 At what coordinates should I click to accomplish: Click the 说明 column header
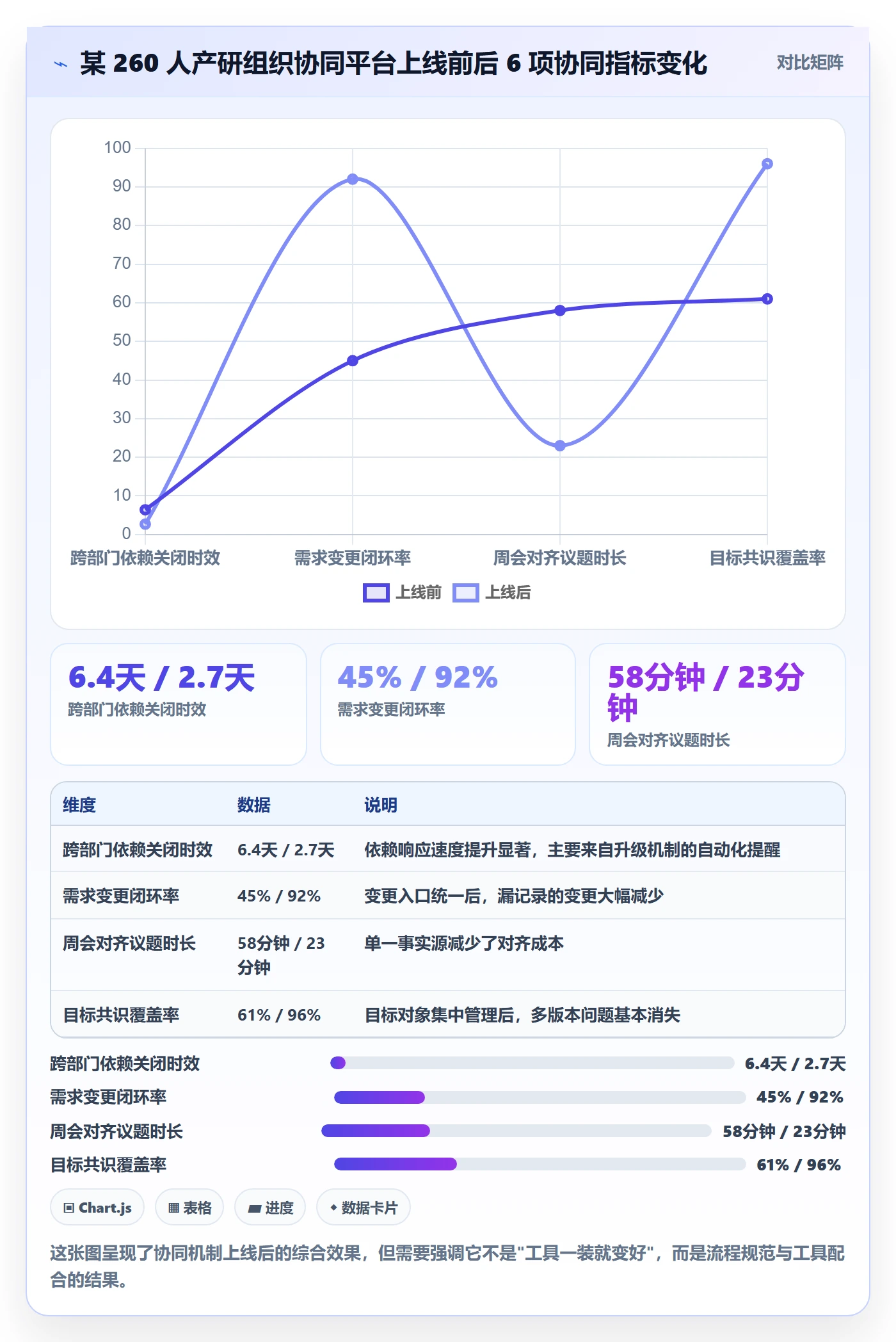(x=381, y=805)
